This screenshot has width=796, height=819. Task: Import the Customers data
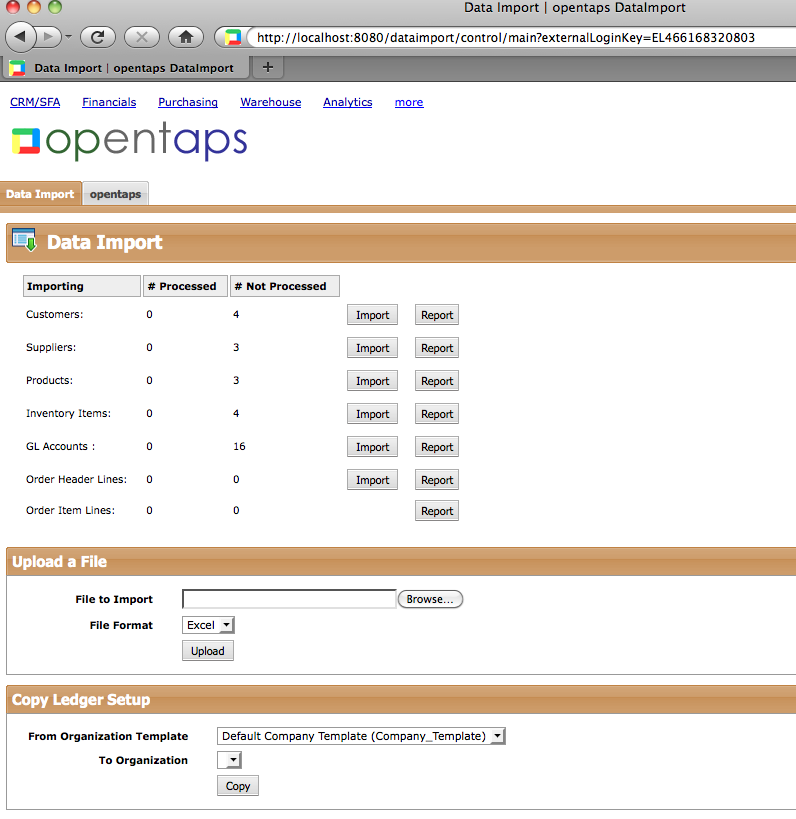tap(372, 315)
